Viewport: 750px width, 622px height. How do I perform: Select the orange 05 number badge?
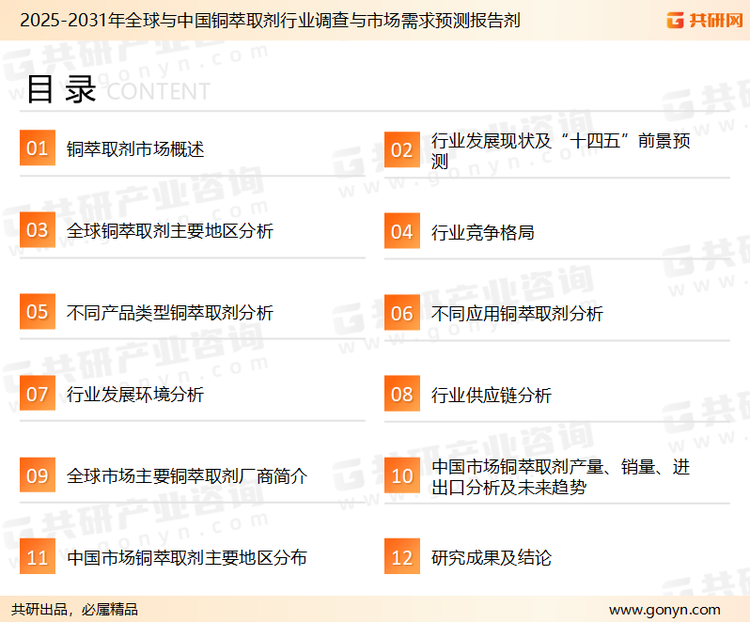[x=37, y=311]
